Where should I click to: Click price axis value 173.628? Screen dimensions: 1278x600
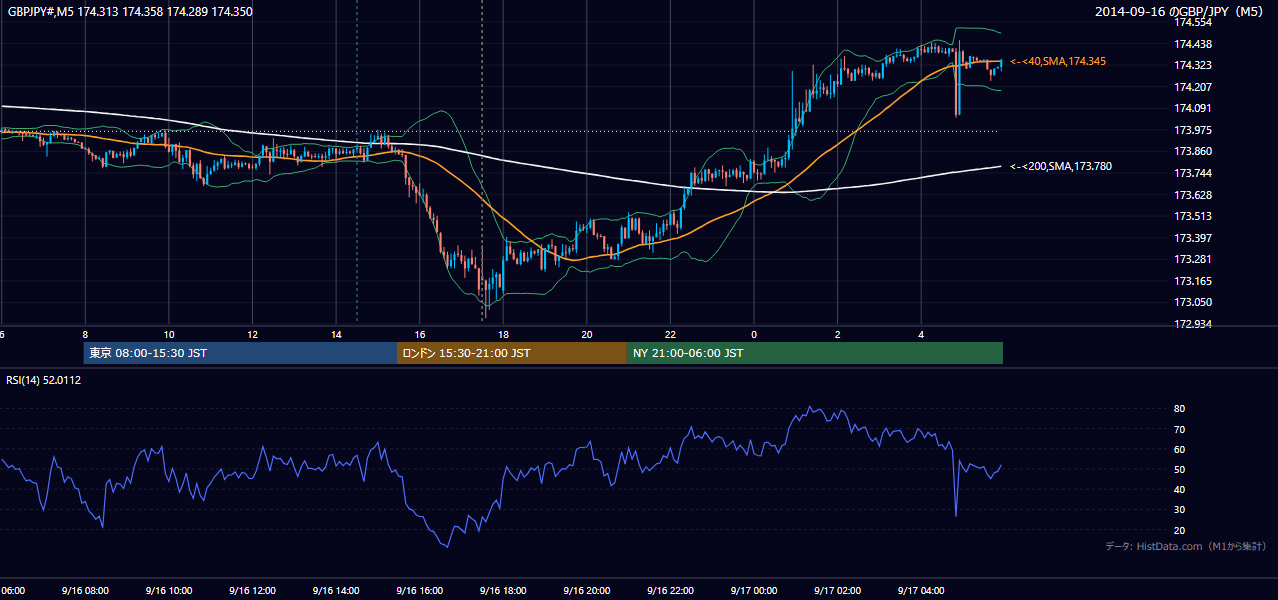click(1192, 195)
